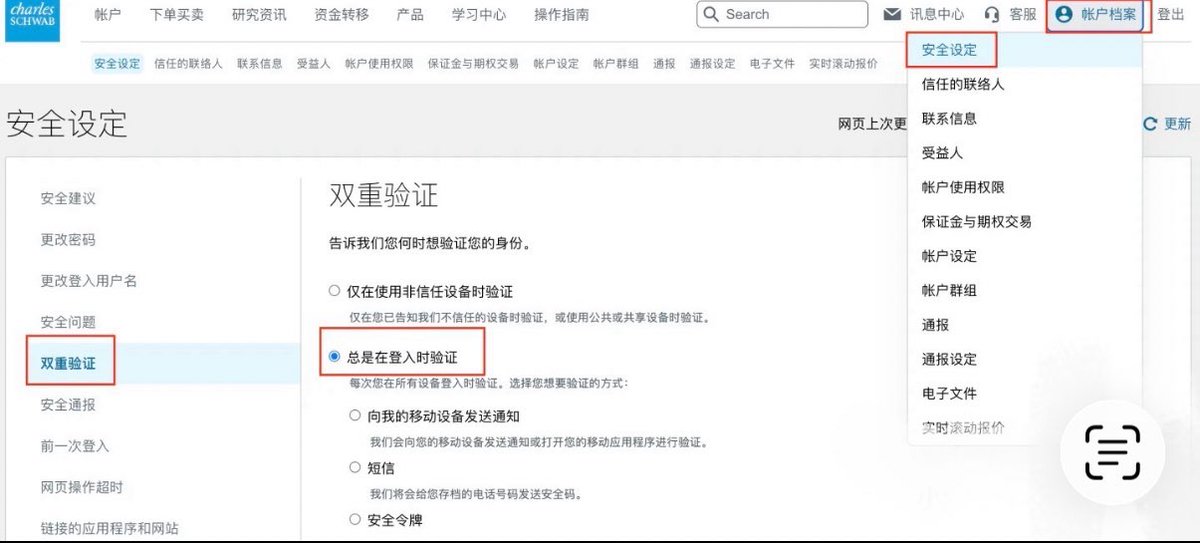The height and width of the screenshot is (543, 1200).
Task: Click the magnifier icon in Search box
Action: click(x=711, y=15)
